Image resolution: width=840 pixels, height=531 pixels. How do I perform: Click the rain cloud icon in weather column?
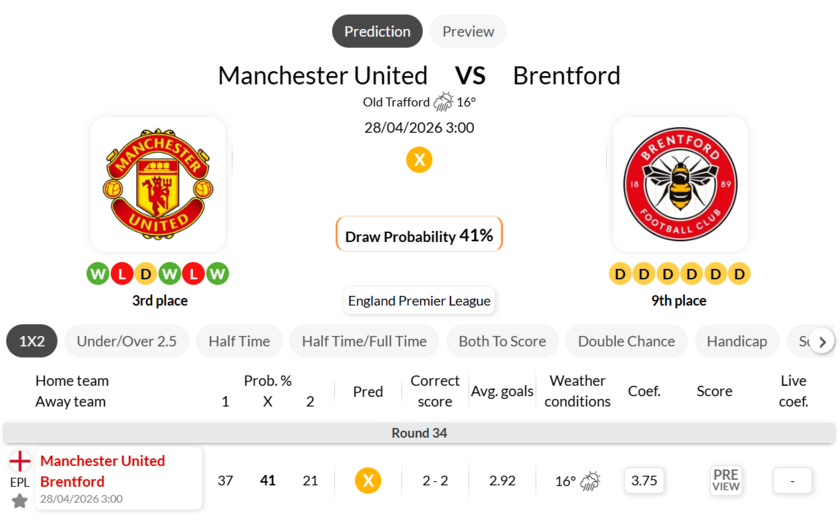tap(590, 481)
